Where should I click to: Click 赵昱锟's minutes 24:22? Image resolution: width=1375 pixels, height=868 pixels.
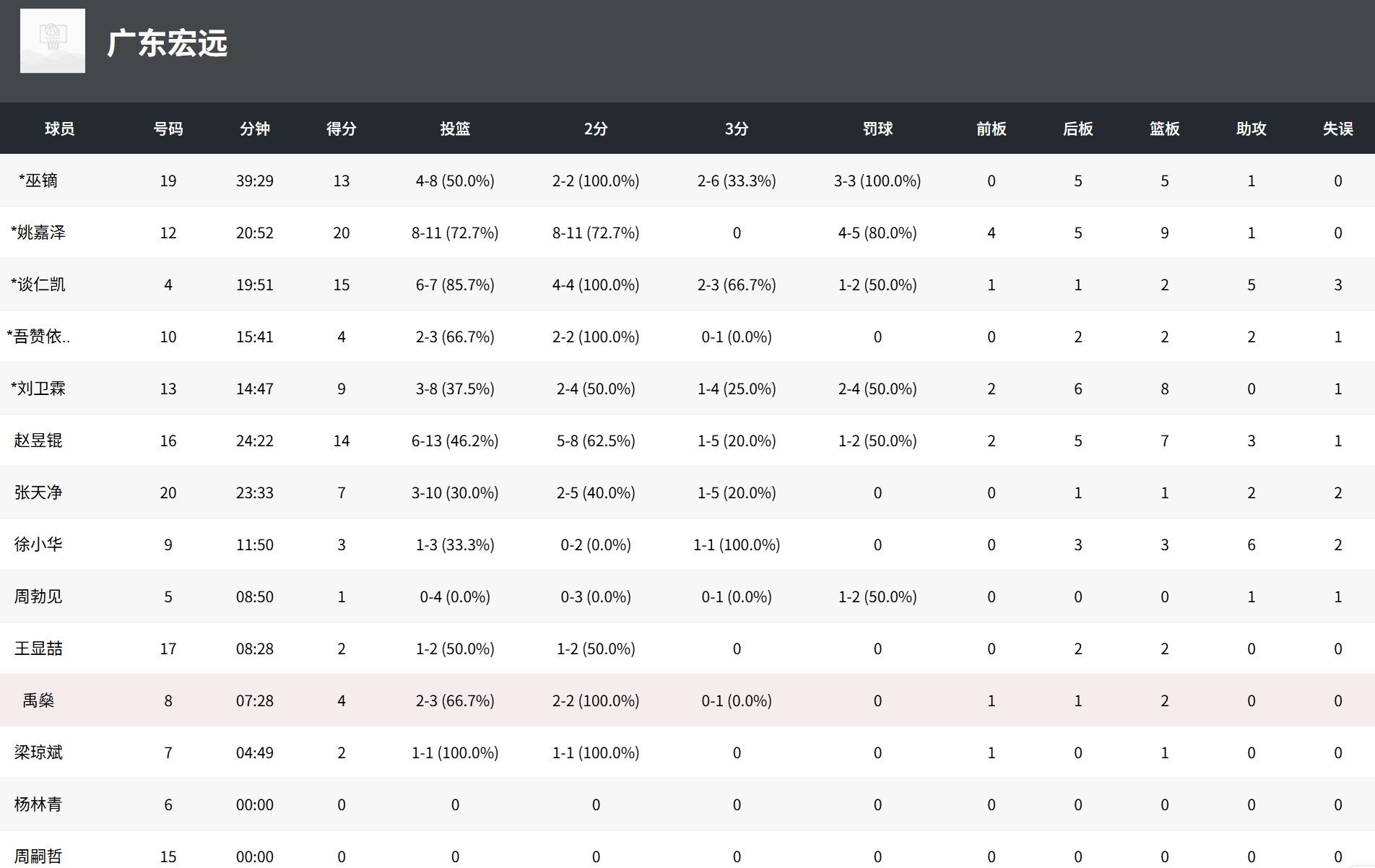(x=255, y=440)
